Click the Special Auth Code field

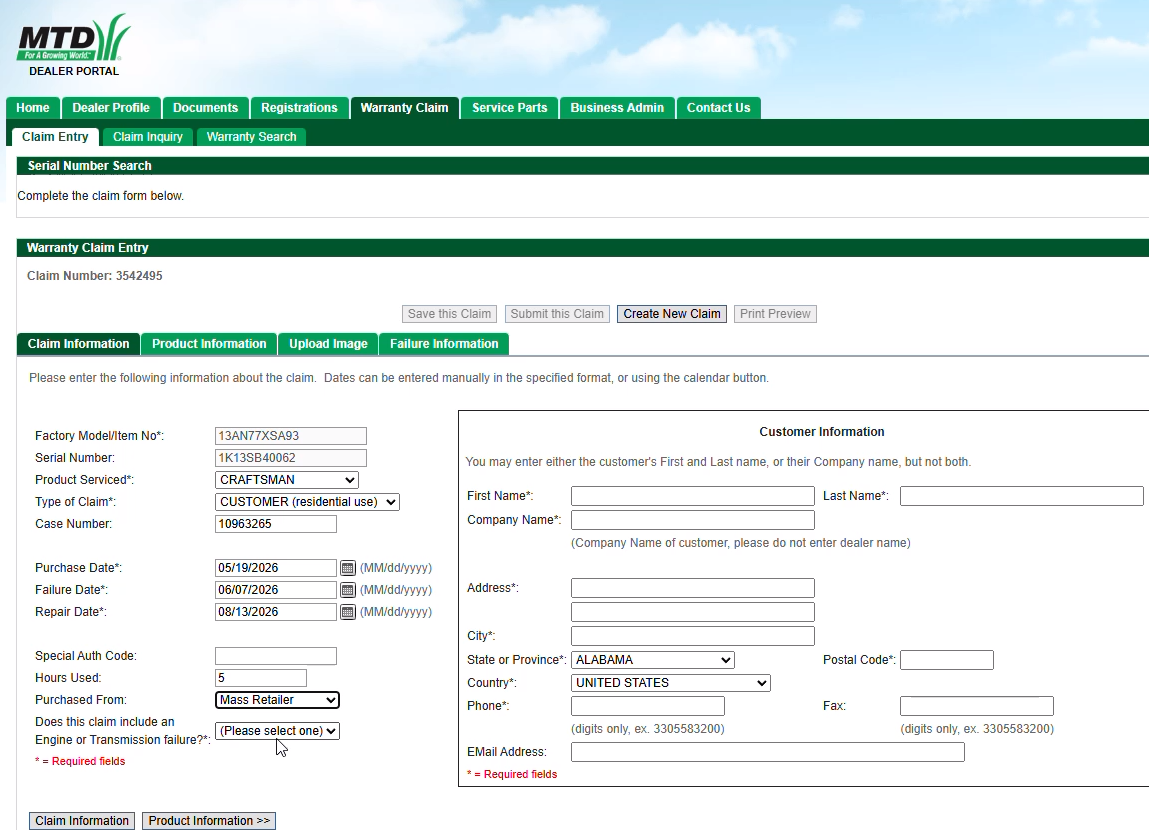(x=276, y=656)
